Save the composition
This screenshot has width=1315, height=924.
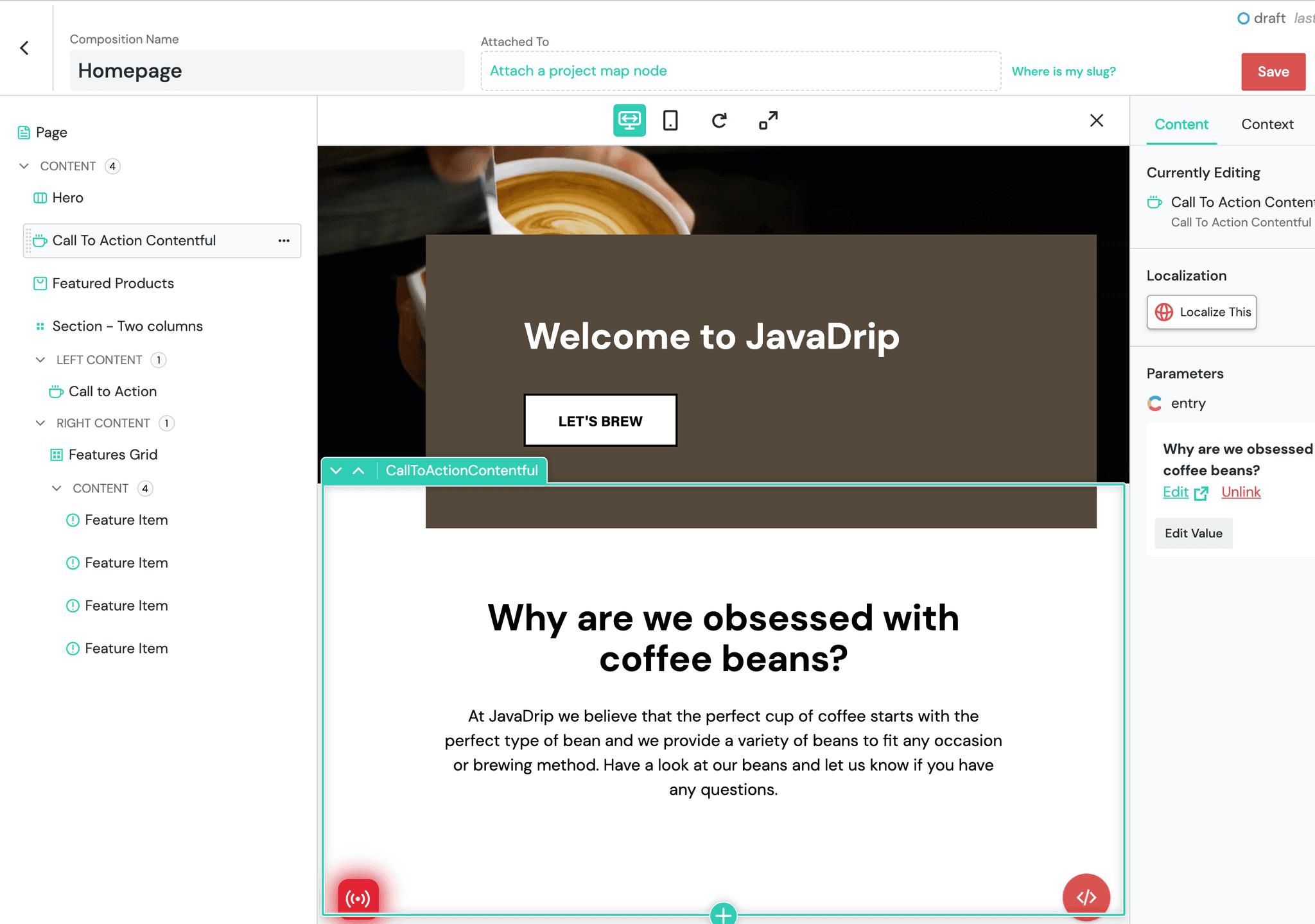click(x=1273, y=72)
